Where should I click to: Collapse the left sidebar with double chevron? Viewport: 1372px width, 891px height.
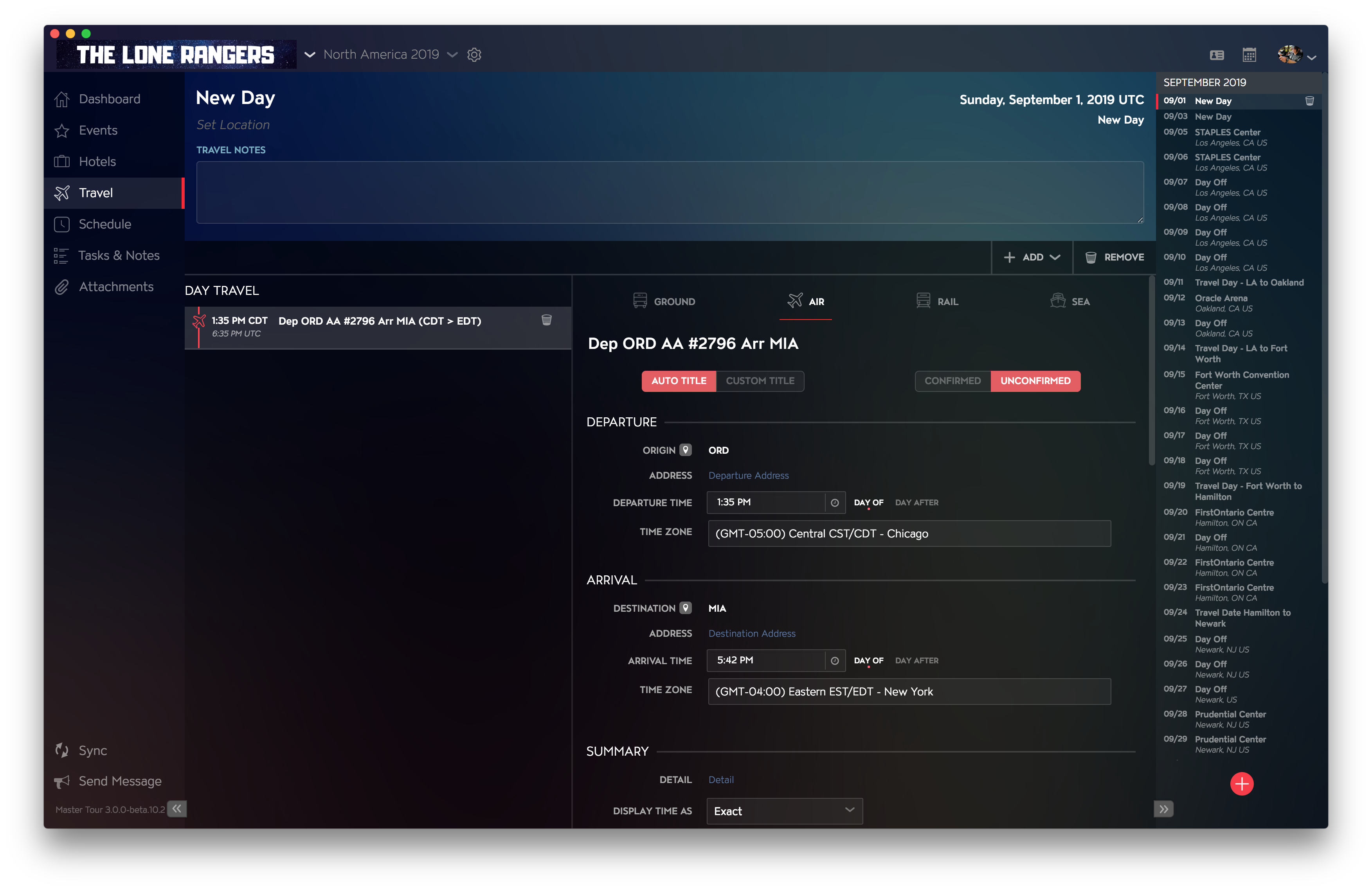point(177,808)
